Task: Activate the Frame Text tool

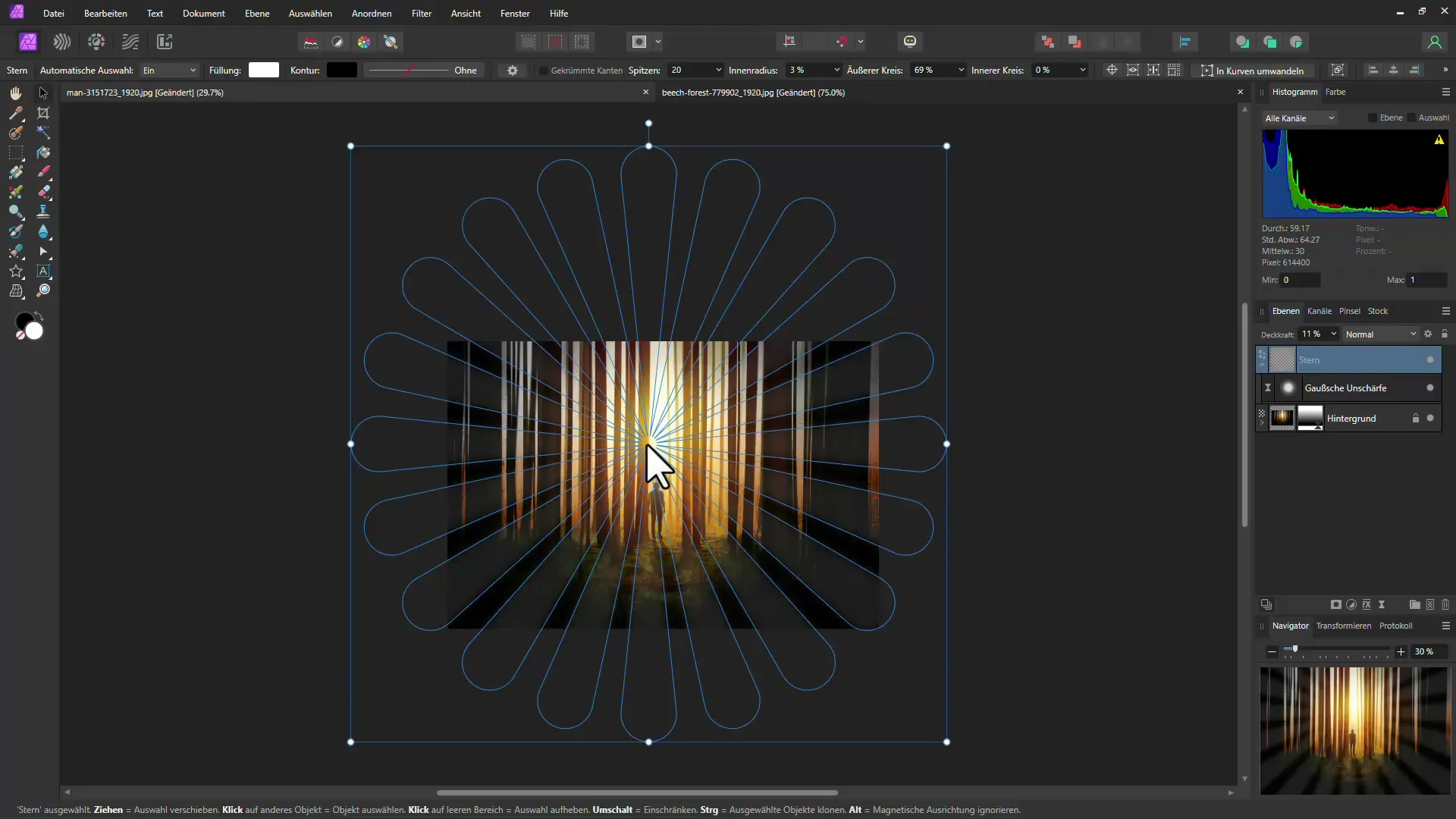Action: (43, 271)
